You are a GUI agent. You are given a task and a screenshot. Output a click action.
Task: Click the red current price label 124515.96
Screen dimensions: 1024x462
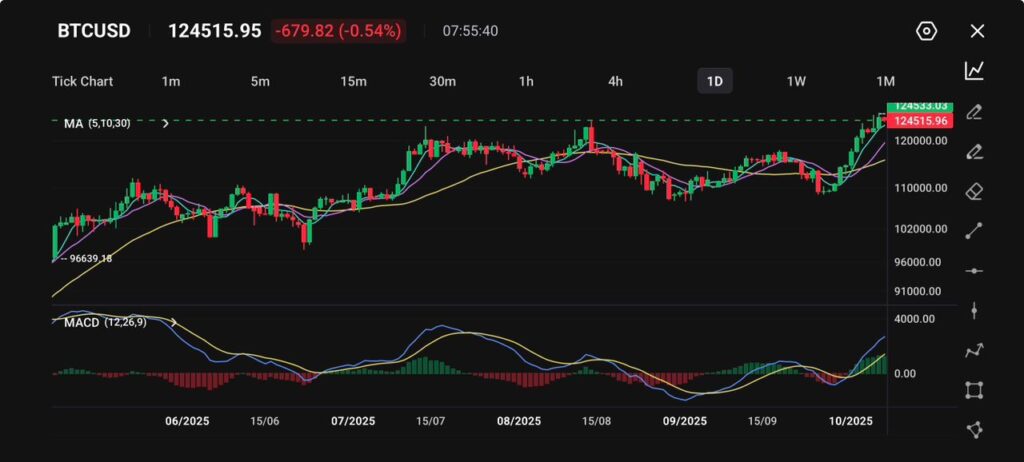click(922, 121)
